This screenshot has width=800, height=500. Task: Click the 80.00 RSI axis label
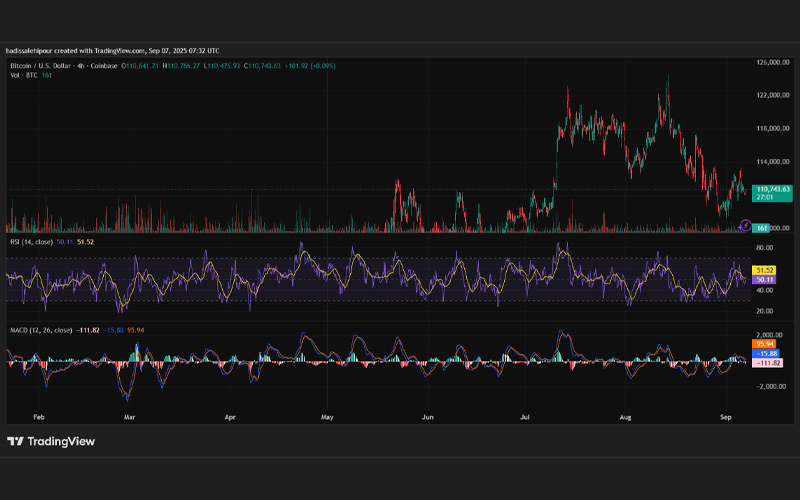765,248
